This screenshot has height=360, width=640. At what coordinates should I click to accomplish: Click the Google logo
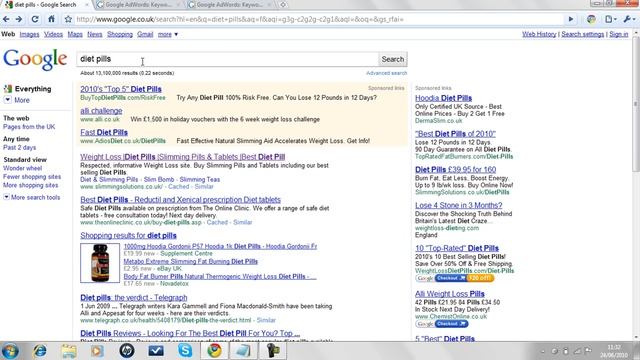point(35,60)
